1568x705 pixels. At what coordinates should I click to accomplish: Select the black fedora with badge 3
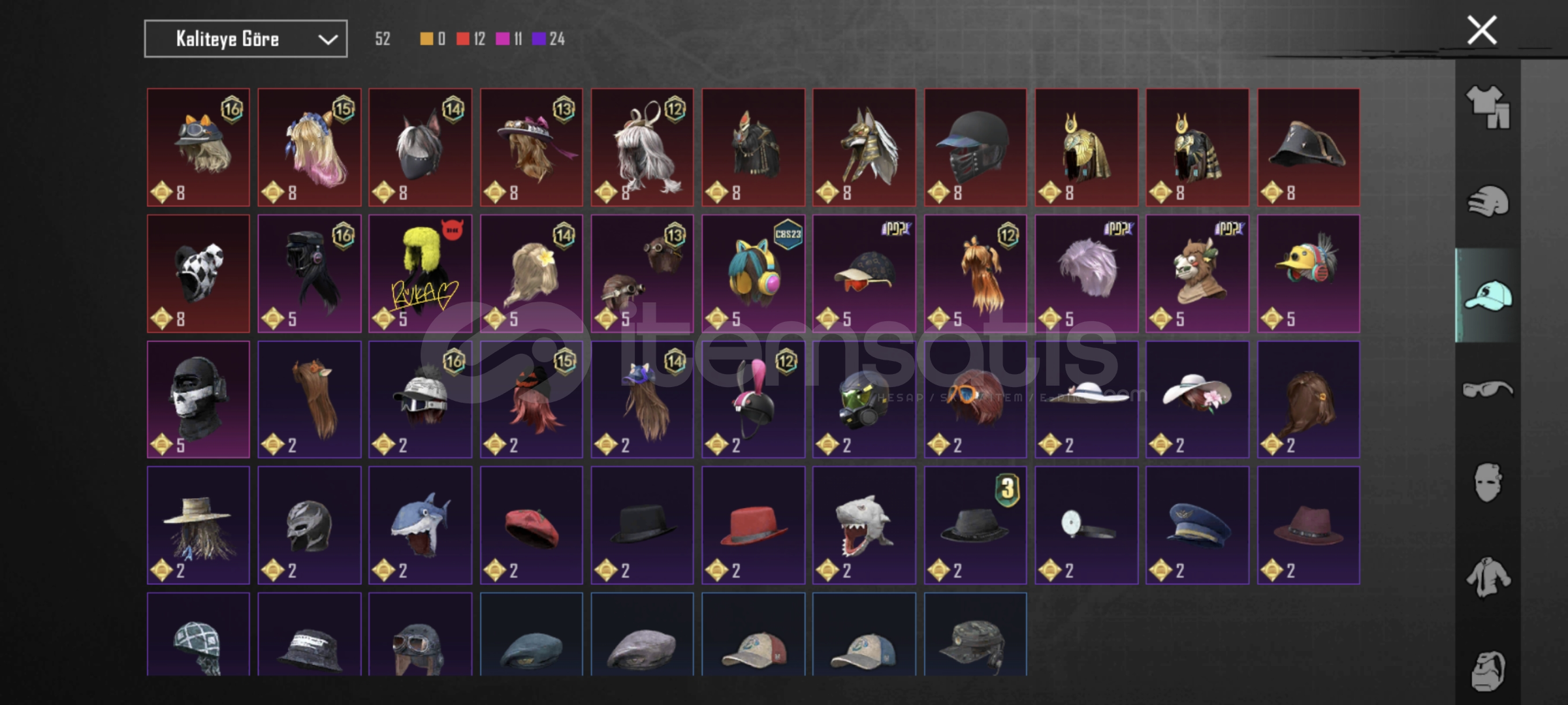point(975,525)
